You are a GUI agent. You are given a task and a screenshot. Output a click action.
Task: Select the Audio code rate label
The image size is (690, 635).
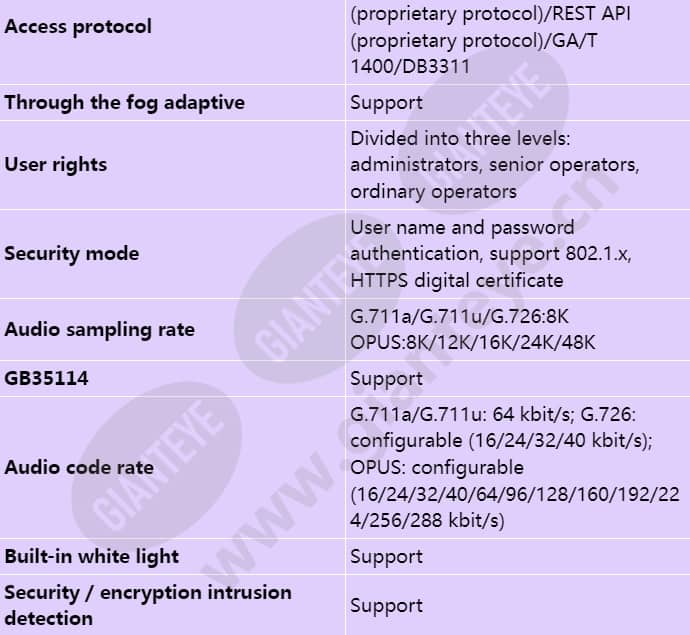tap(79, 467)
